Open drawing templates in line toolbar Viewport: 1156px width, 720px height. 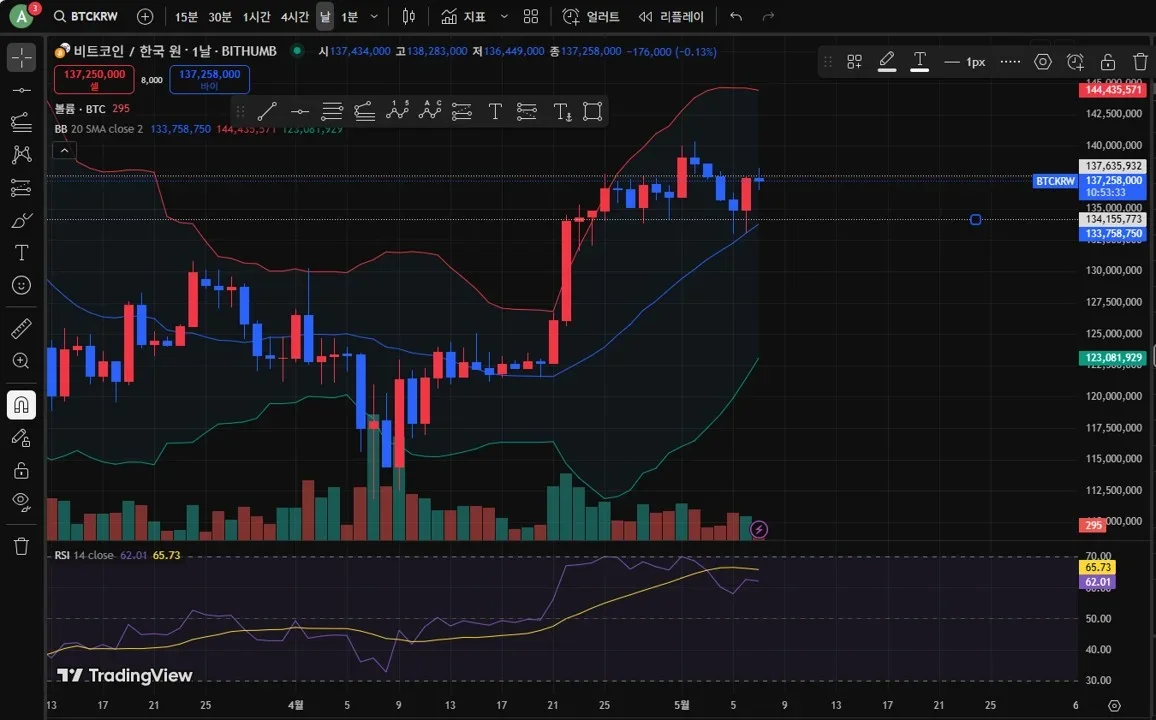(x=854, y=62)
